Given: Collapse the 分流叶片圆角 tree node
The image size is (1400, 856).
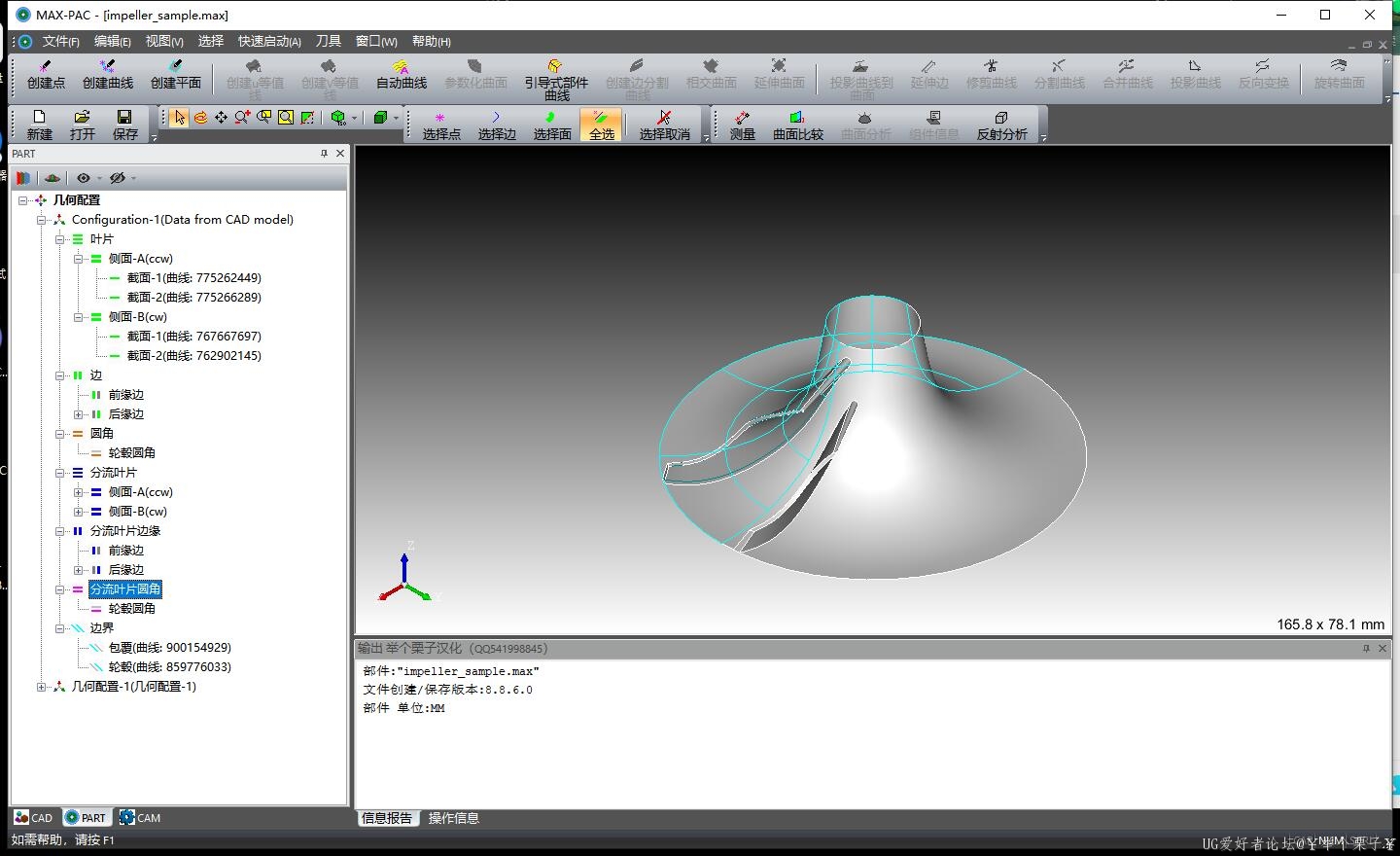Looking at the screenshot, I should (60, 589).
